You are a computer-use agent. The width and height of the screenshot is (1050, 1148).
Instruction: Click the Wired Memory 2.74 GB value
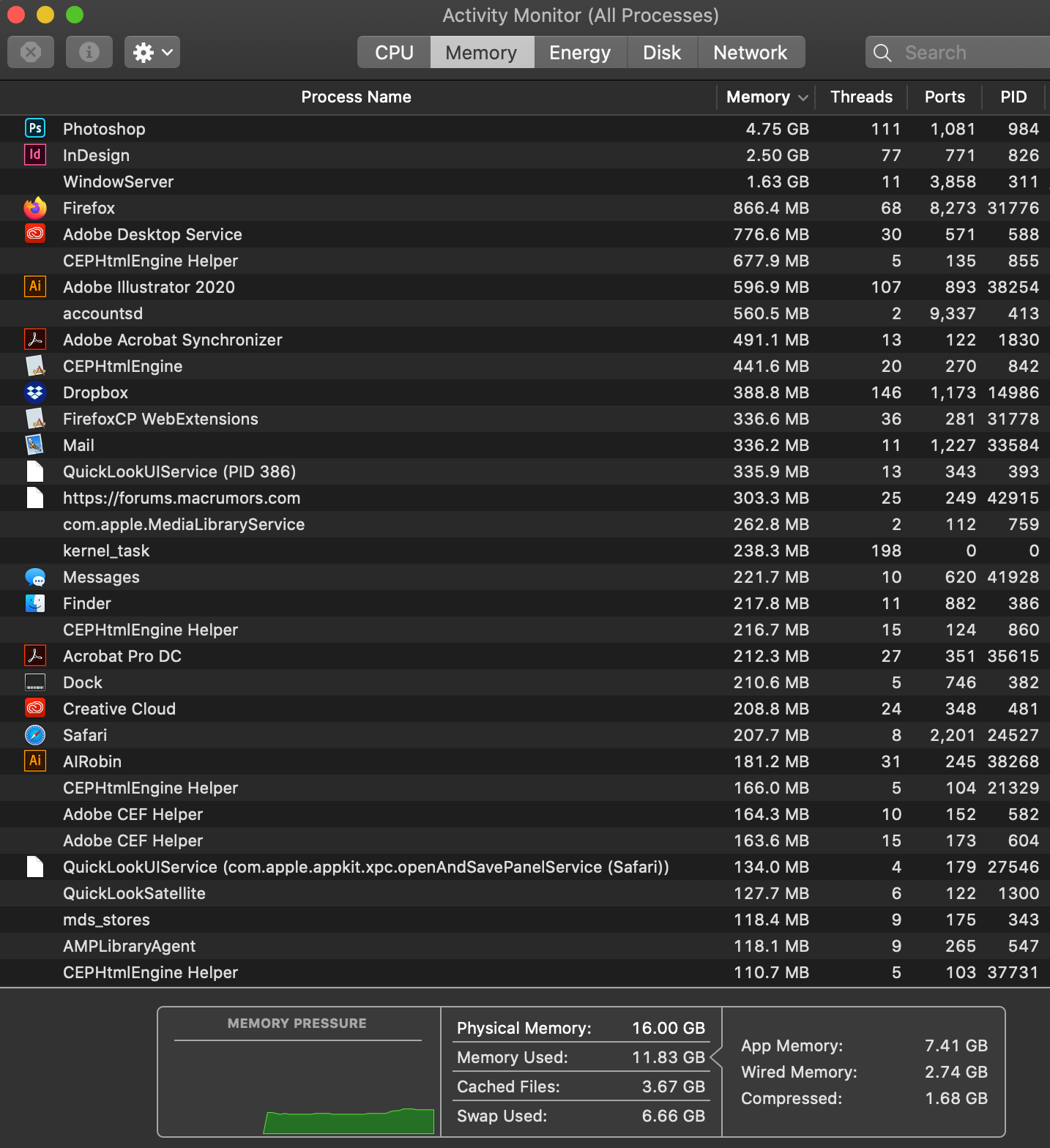tap(956, 1072)
